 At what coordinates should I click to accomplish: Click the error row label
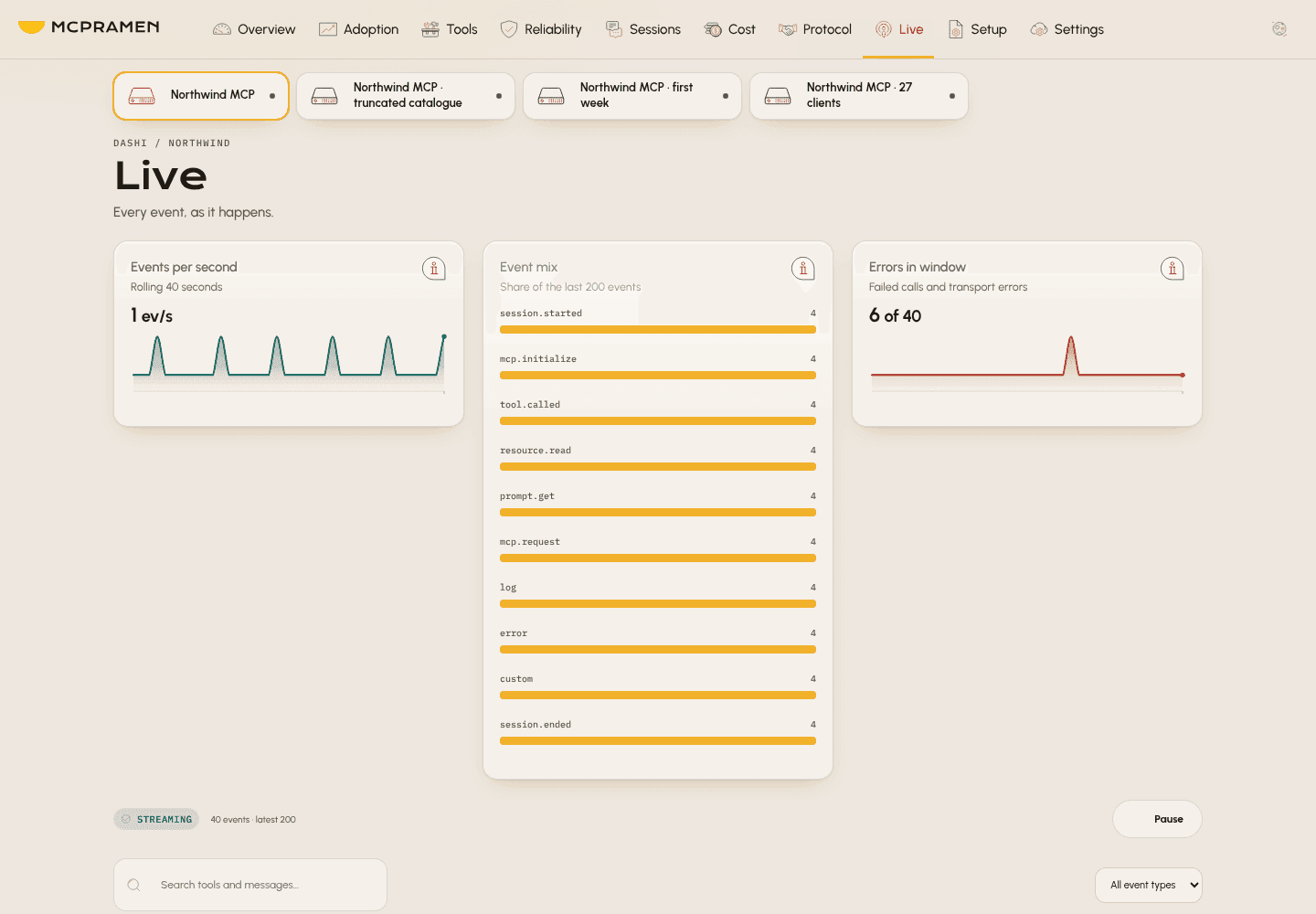coord(514,633)
